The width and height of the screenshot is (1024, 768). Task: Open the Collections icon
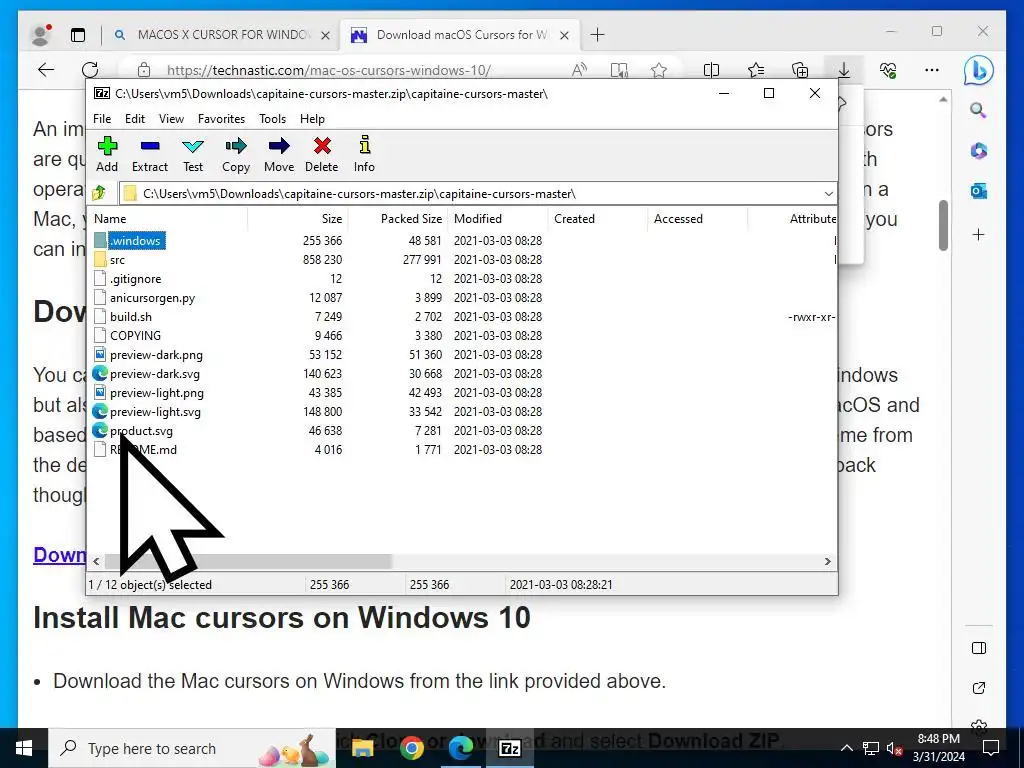(x=800, y=70)
